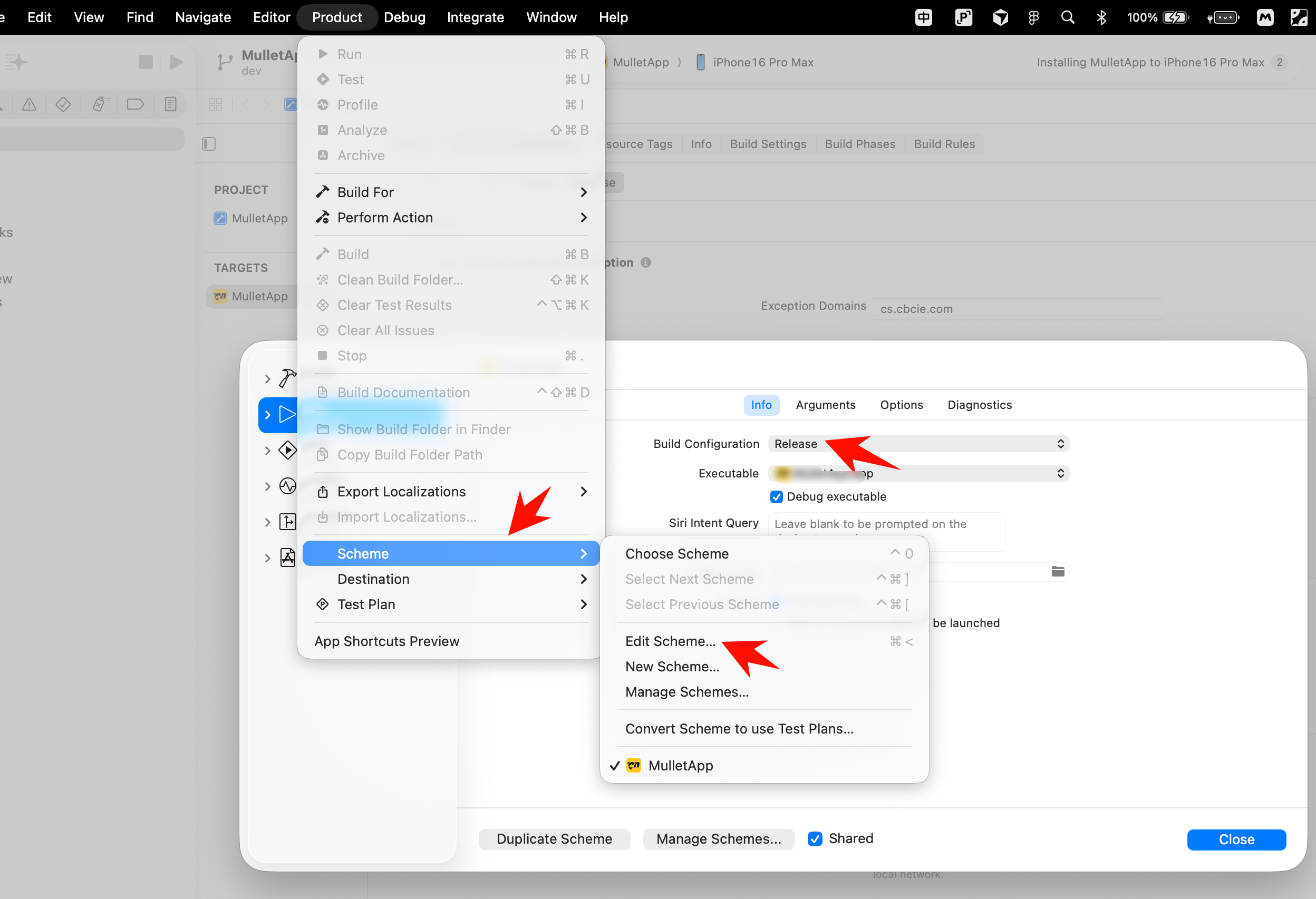
Task: Click the git branch icon beside MulletApp
Action: (x=225, y=62)
